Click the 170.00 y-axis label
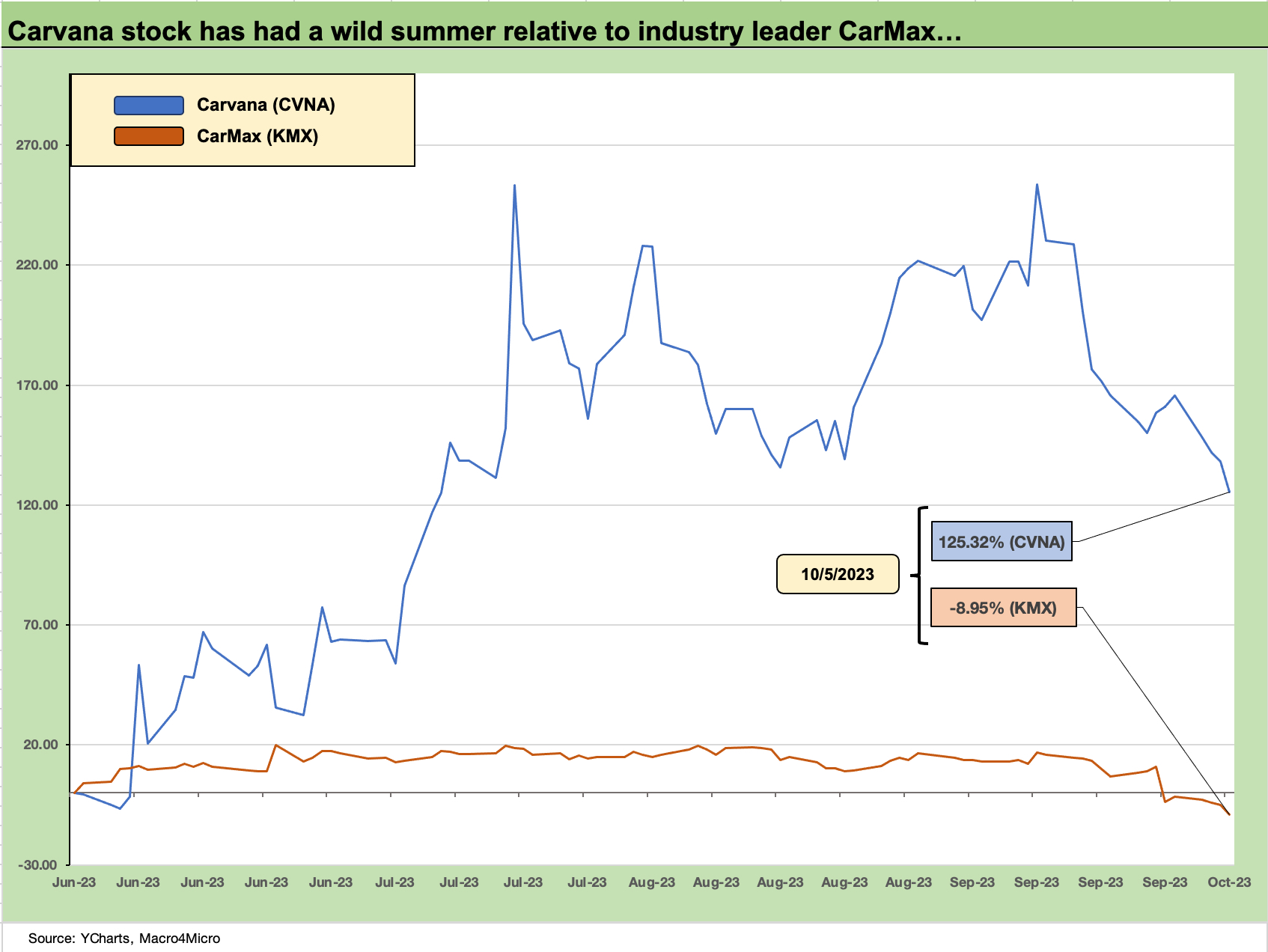Screen dimensions: 1268x952 37,385
